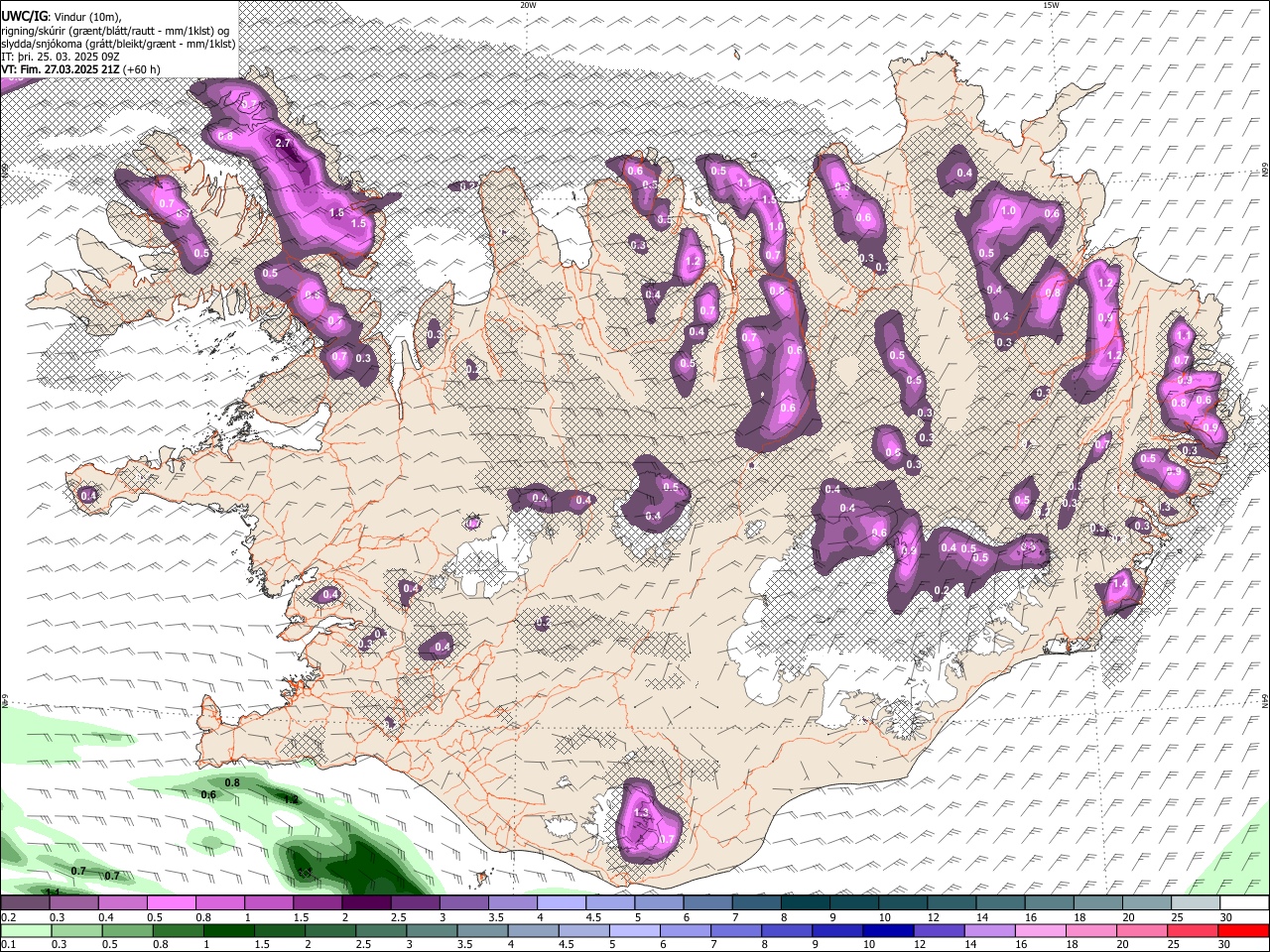The width and height of the screenshot is (1270, 952).
Task: Click the 30 label ending the upper legend
Action: 1225,916
